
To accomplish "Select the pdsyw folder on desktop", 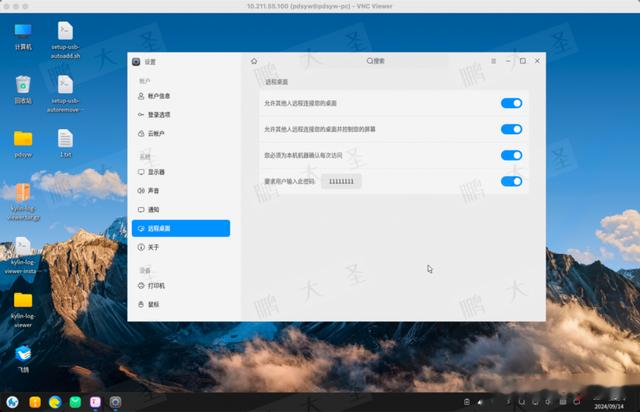I will tap(23, 144).
